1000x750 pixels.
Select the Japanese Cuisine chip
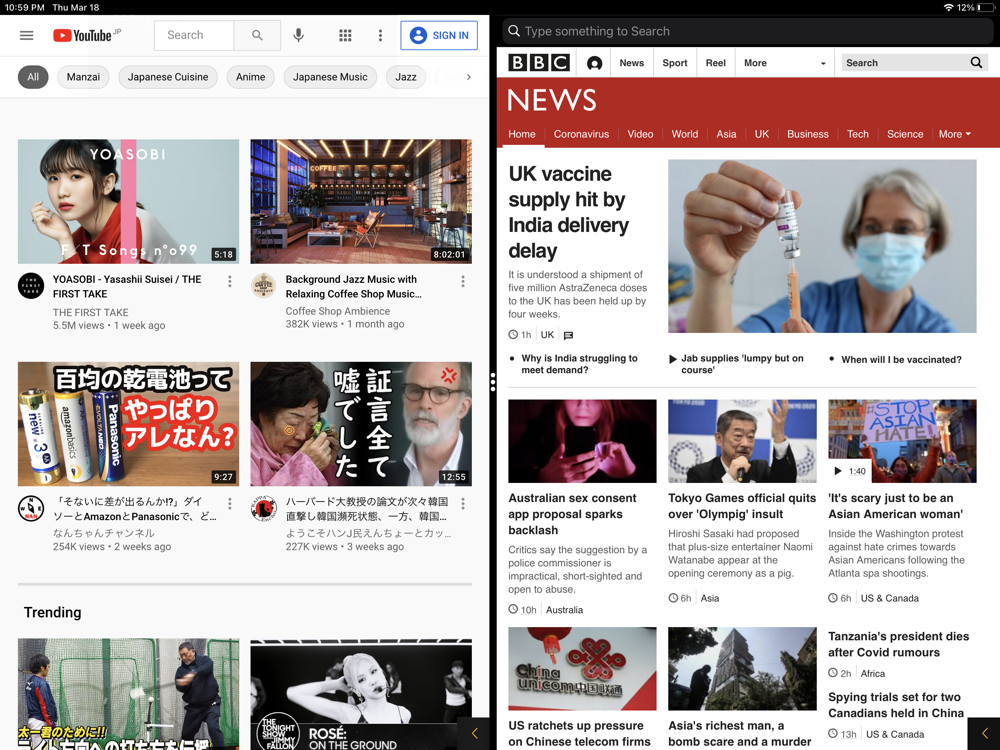pos(168,77)
